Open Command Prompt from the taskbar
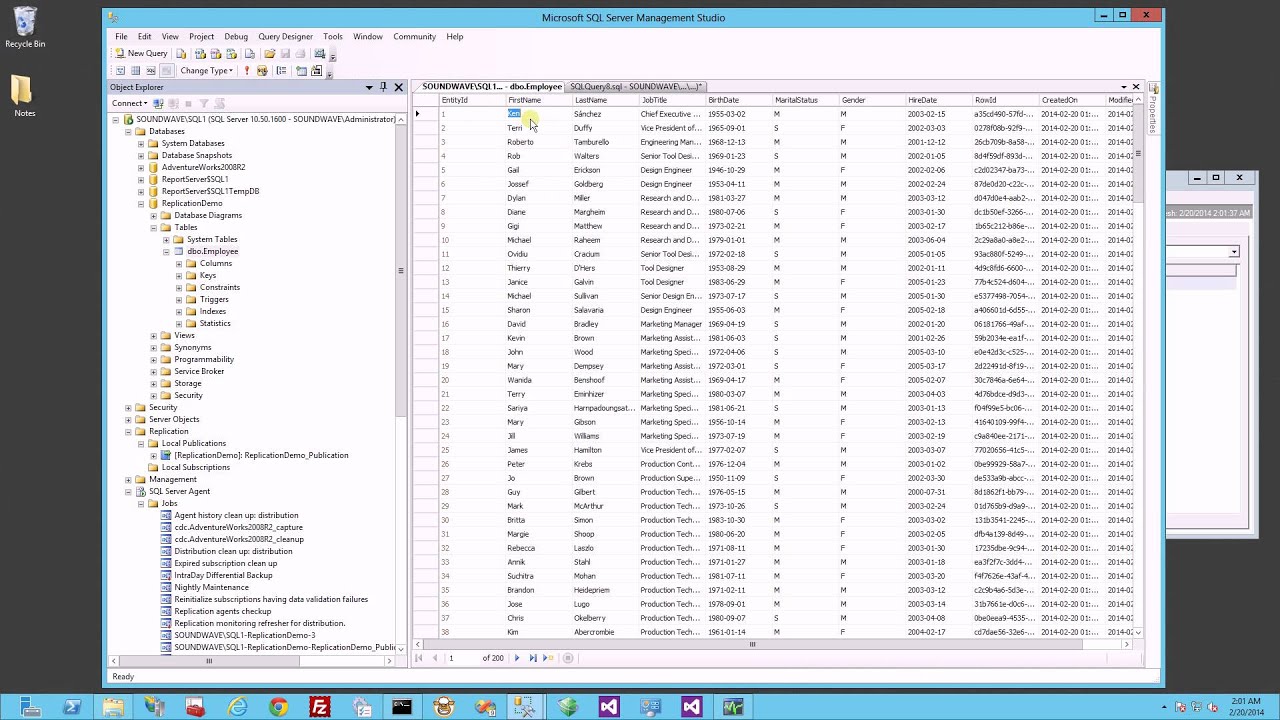Viewport: 1280px width, 720px height. coord(402,708)
